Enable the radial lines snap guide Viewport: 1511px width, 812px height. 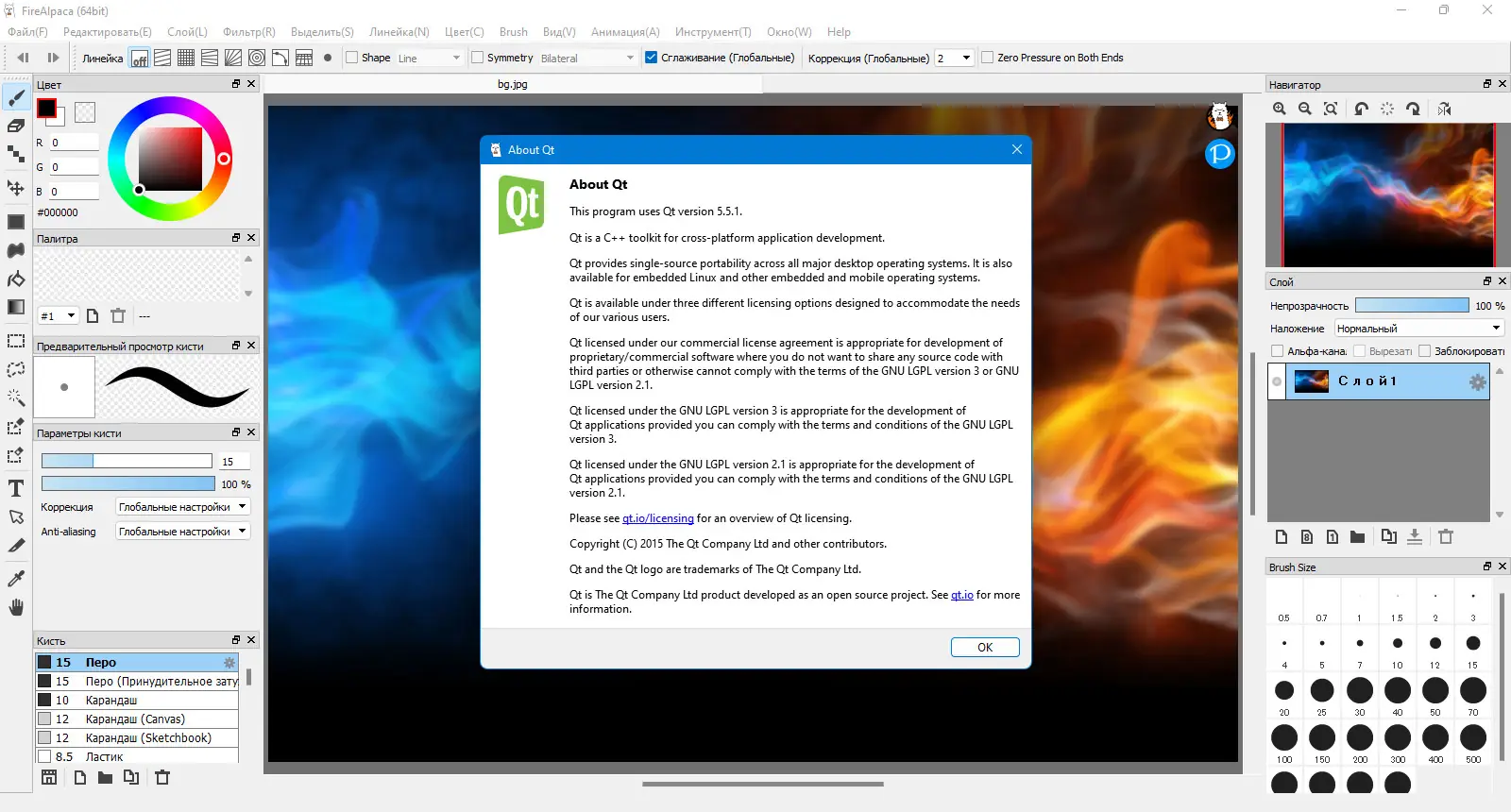coord(233,59)
